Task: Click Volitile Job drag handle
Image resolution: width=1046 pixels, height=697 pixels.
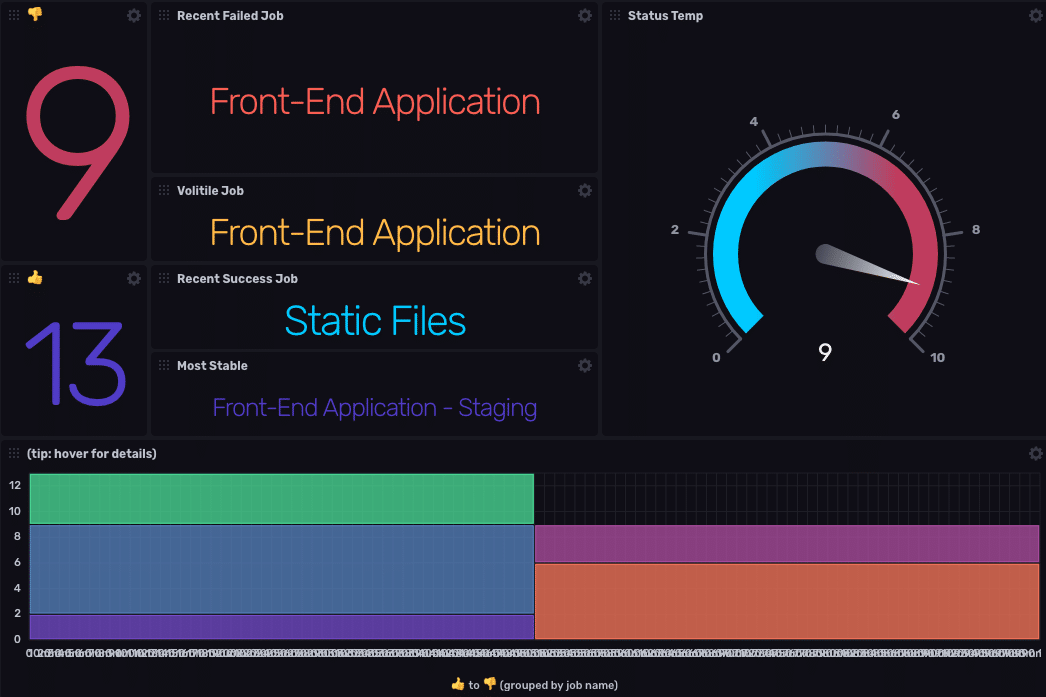Action: click(x=164, y=190)
